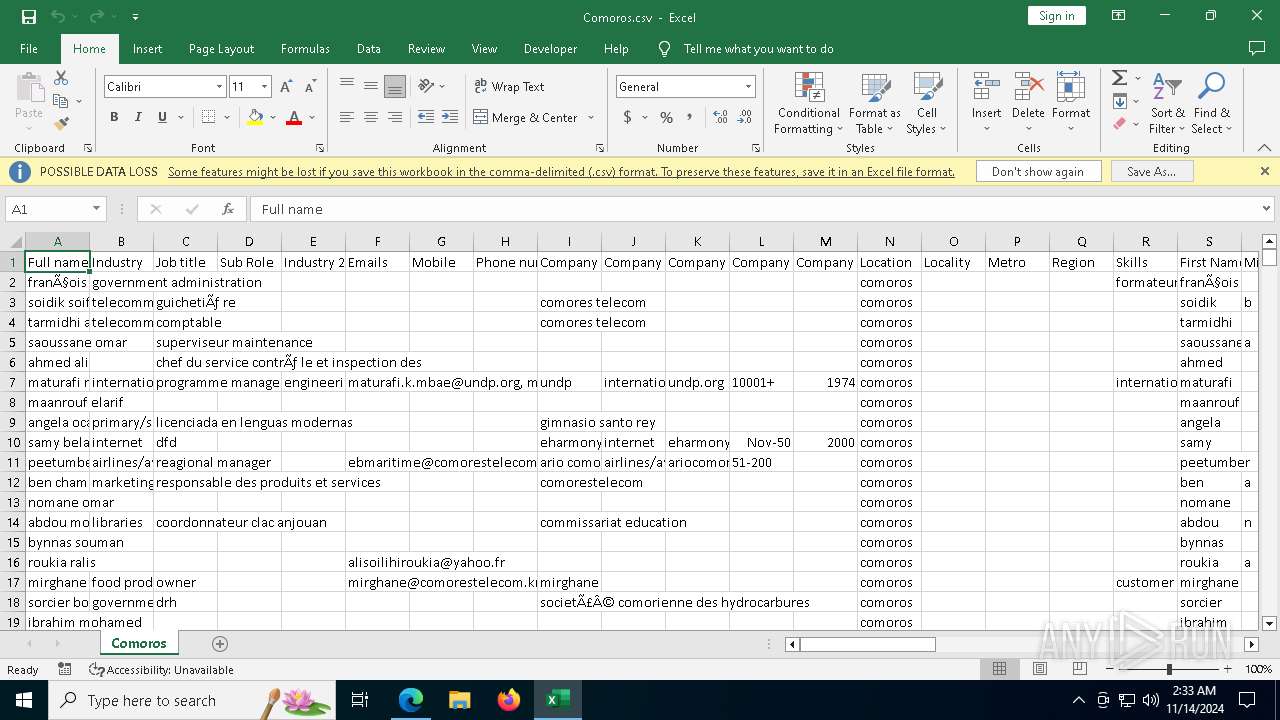Viewport: 1280px width, 720px height.
Task: Apply yellow fill color bucket
Action: 255,117
